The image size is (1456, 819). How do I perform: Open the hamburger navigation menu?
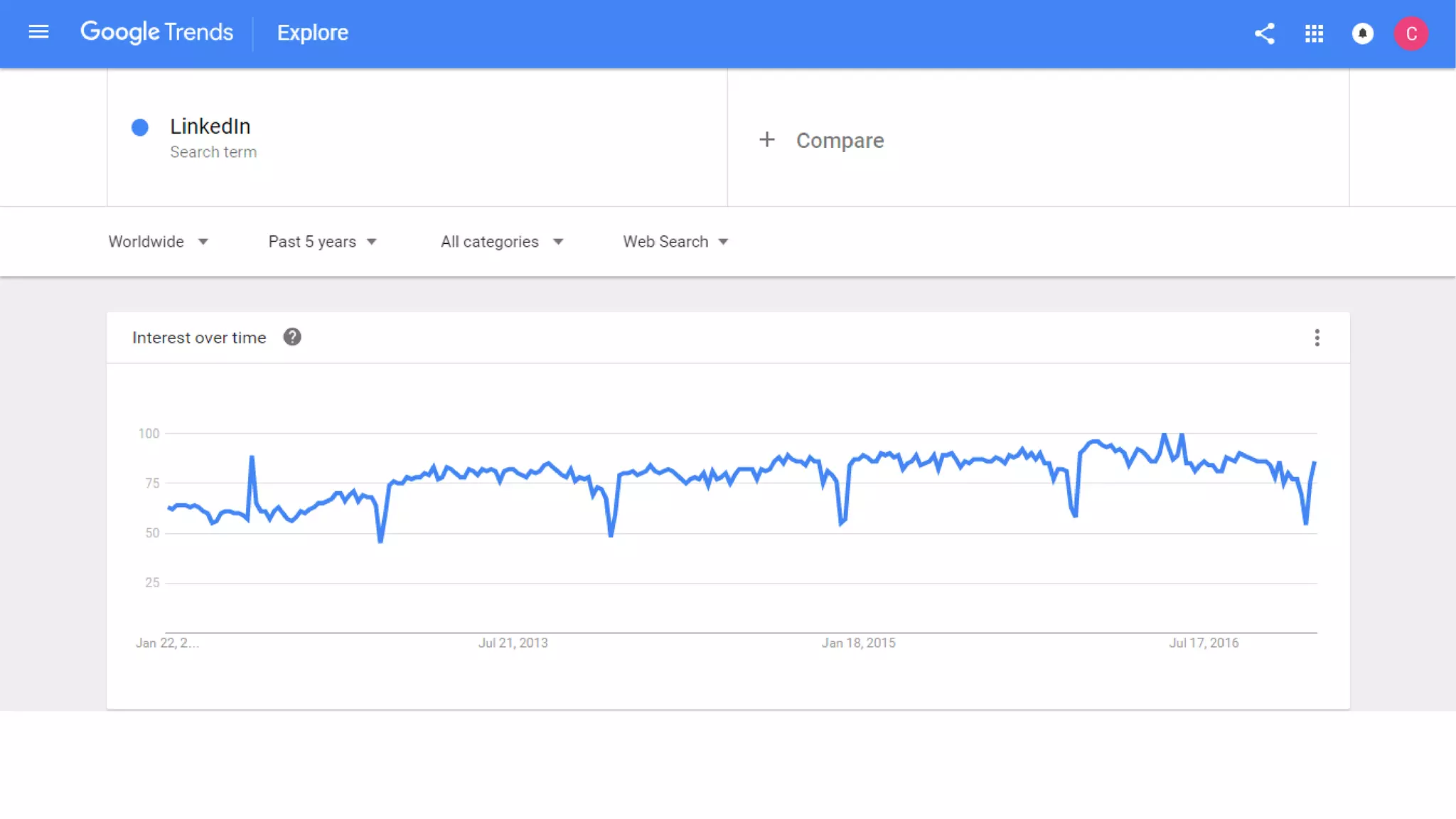pyautogui.click(x=38, y=32)
